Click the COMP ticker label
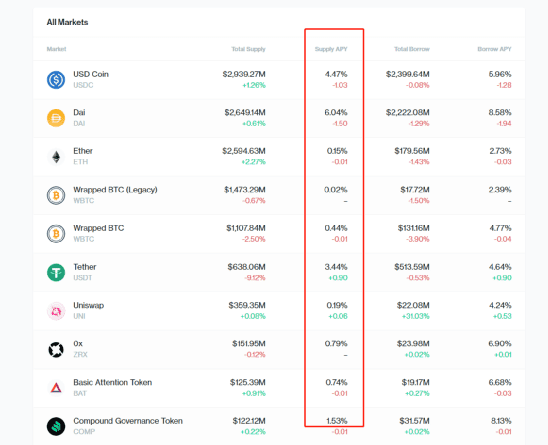Image resolution: width=548 pixels, height=445 pixels. coord(84,432)
